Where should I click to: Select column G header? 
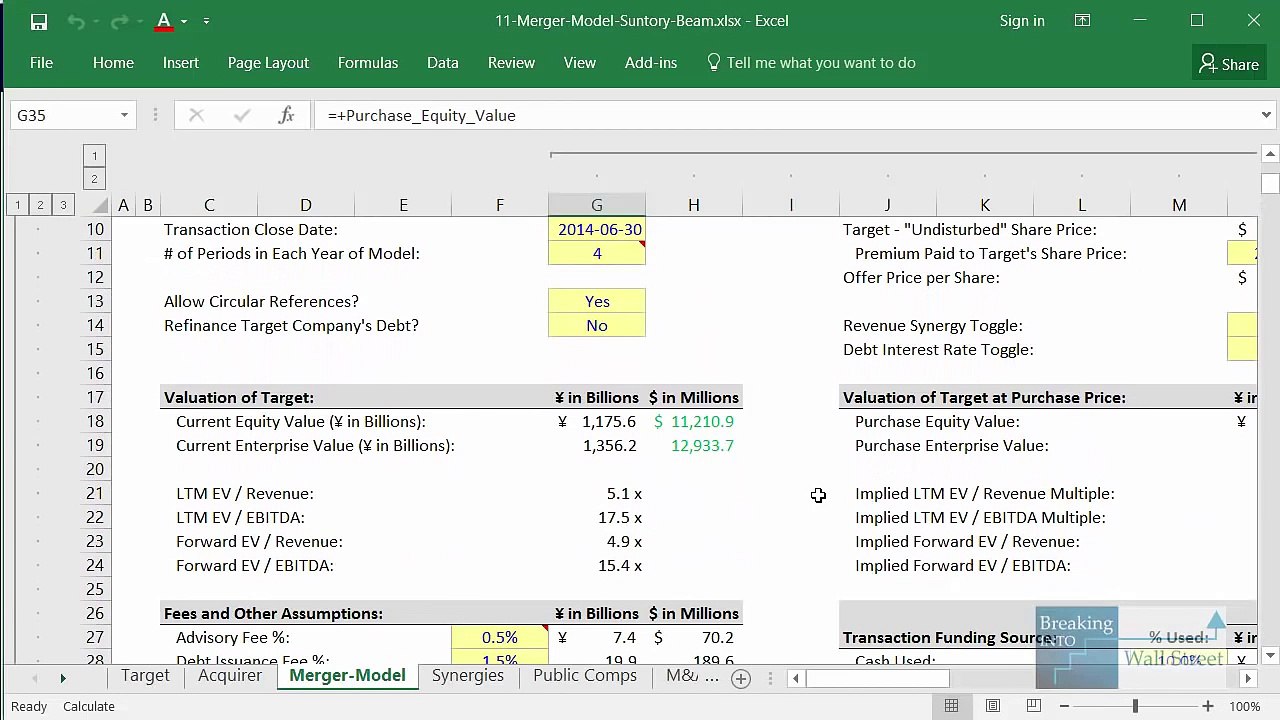[597, 205]
